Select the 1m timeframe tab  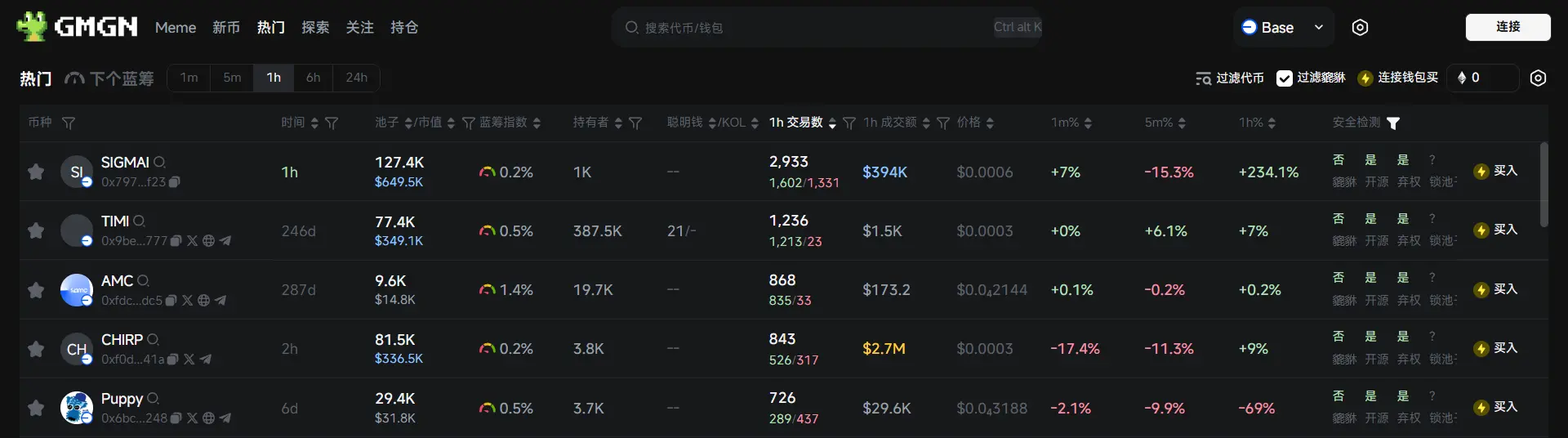click(x=189, y=78)
